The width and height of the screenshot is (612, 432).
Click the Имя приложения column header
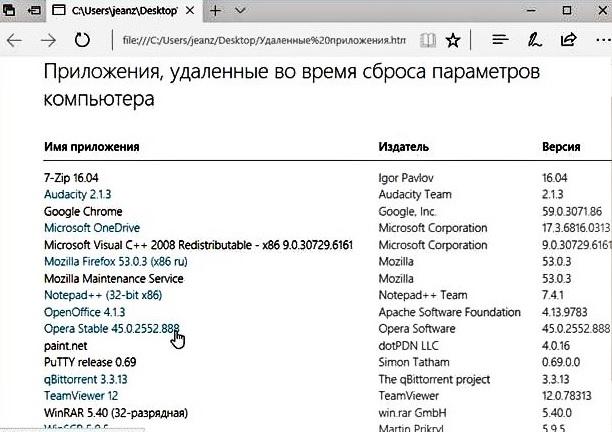[x=91, y=147]
